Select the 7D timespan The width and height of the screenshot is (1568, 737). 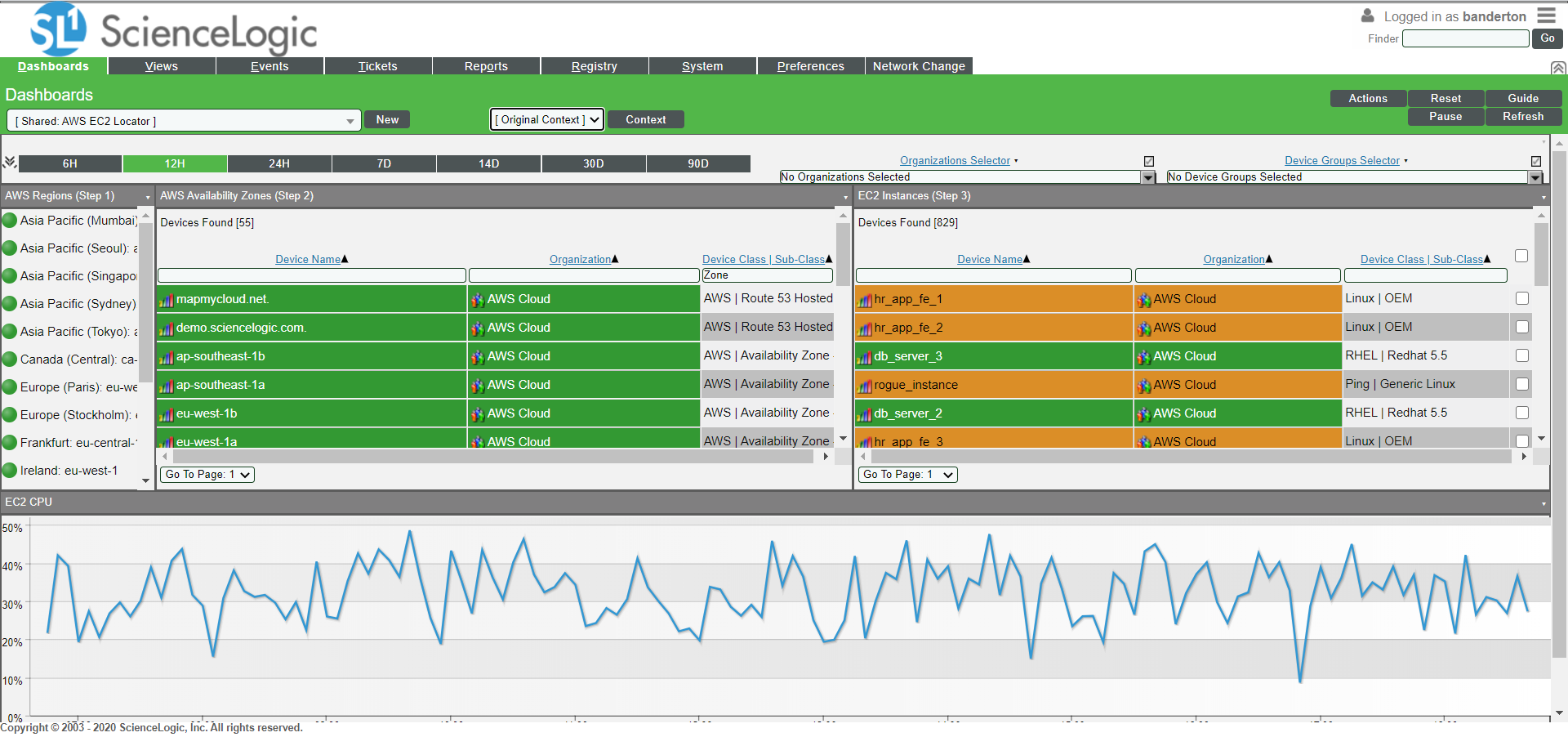click(384, 163)
